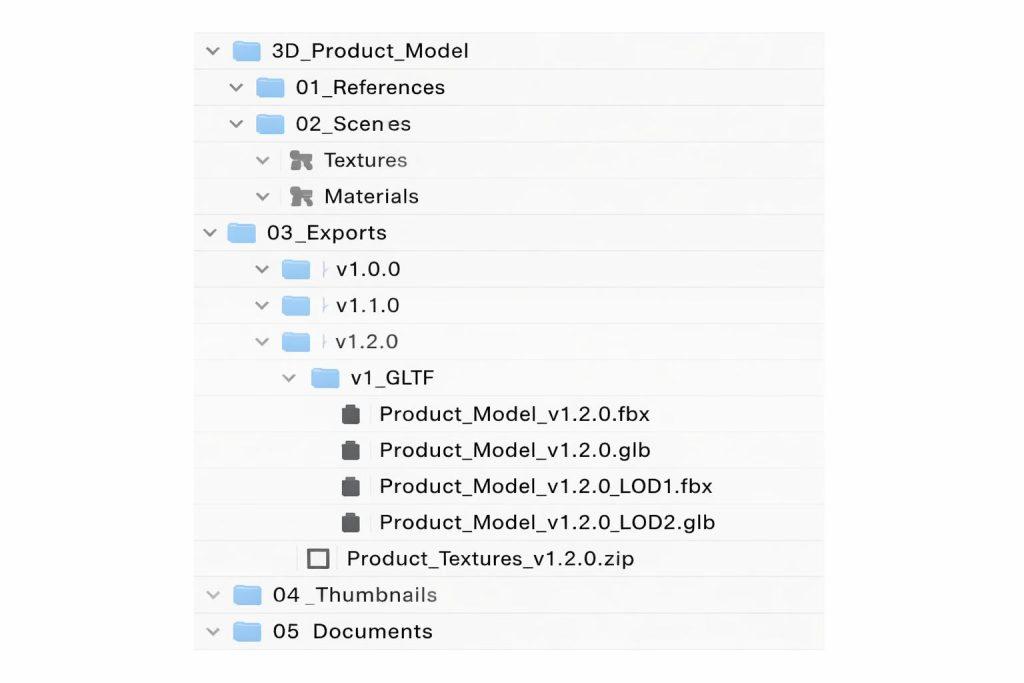Click the Product_Model_v1.2.0_LOD2.glb file icon
The width and height of the screenshot is (1024, 683).
click(350, 523)
